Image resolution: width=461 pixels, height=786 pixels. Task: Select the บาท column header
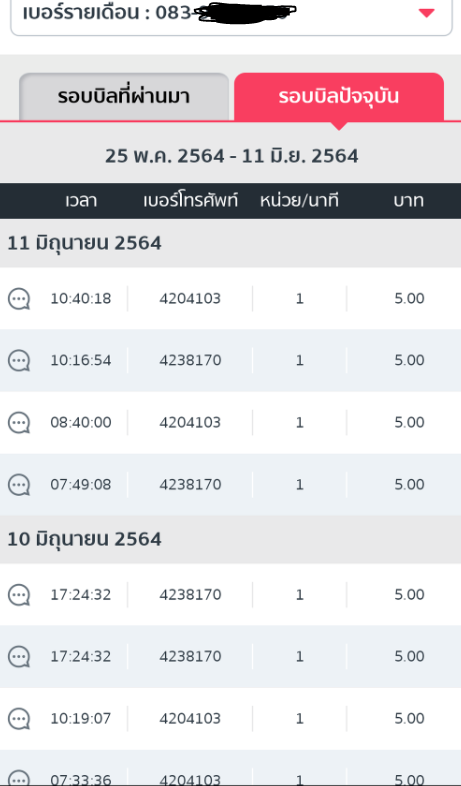point(408,201)
